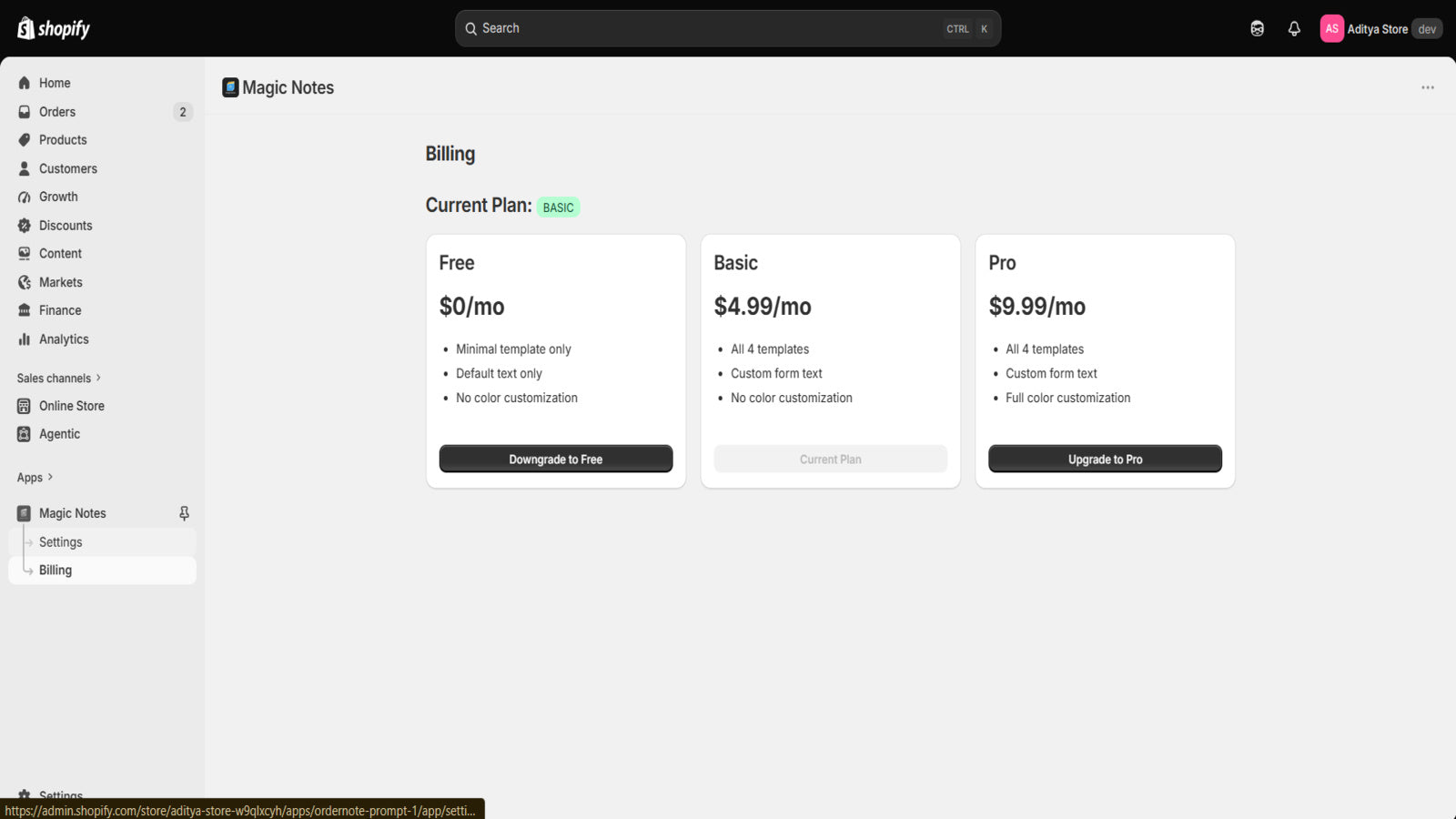Click the dev store badge
The image size is (1456, 819).
coord(1427,29)
